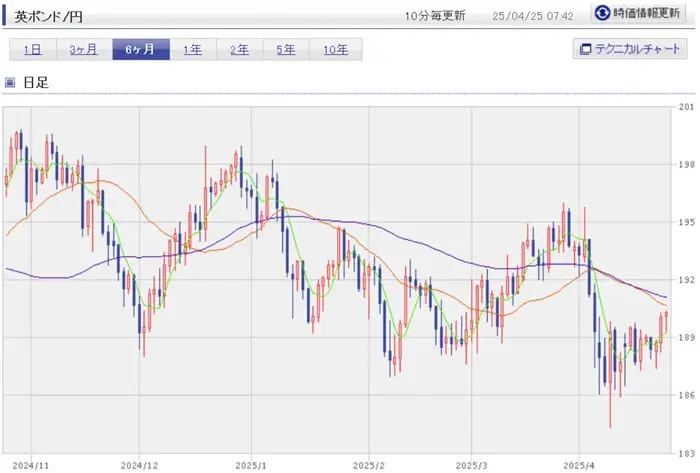Viewport: 700px width, 473px height.
Task: Click the 2024/11 date axis label
Action: tap(30, 464)
